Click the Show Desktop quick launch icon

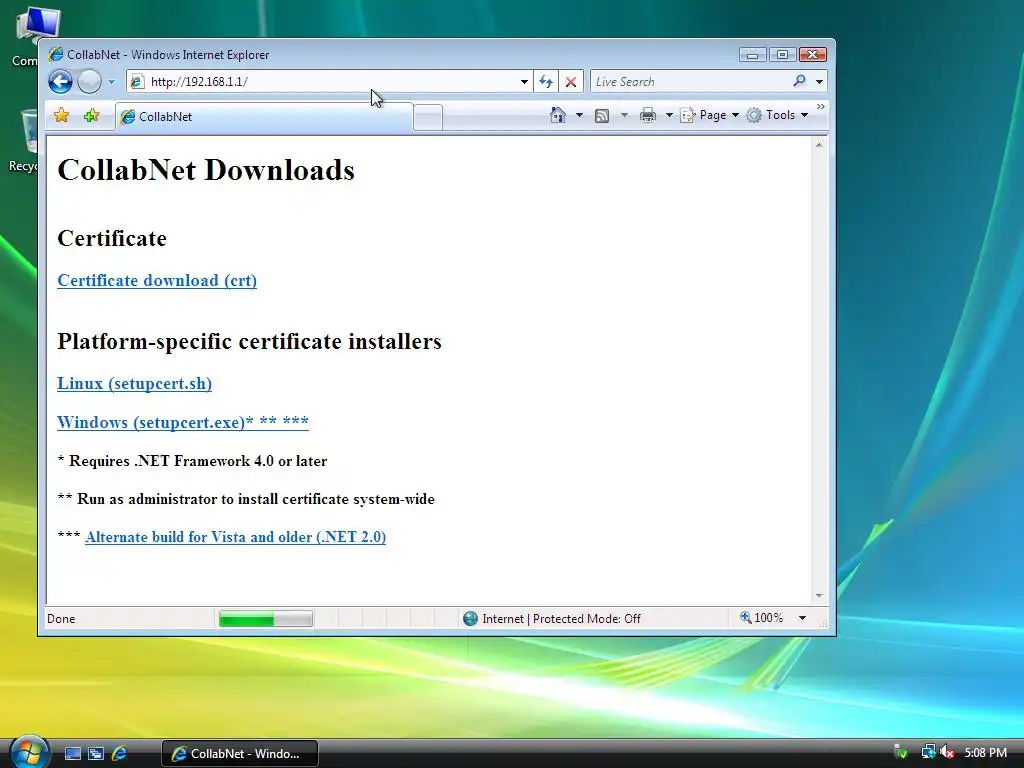pyautogui.click(x=72, y=754)
